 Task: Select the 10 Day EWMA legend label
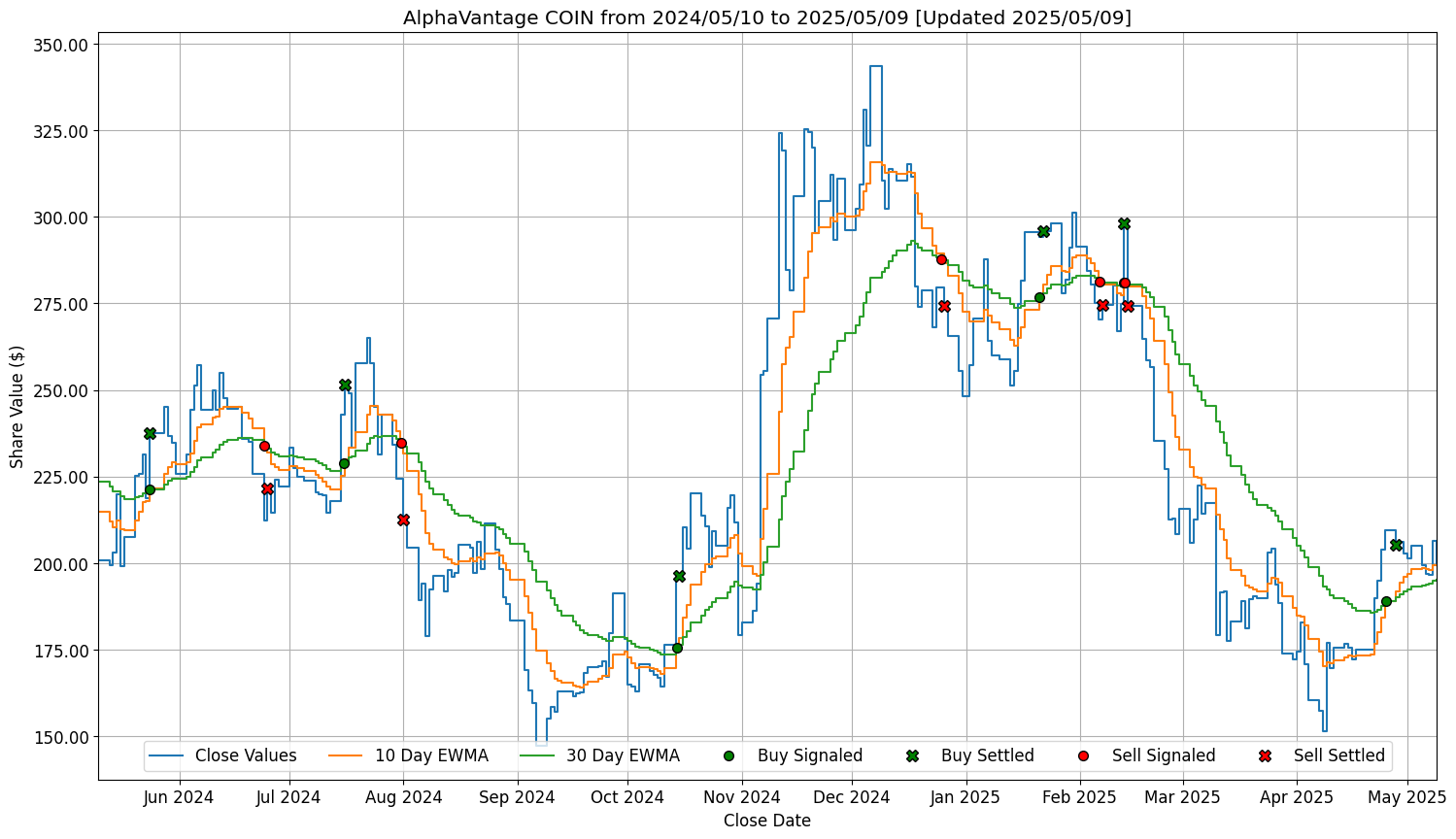coord(431,756)
